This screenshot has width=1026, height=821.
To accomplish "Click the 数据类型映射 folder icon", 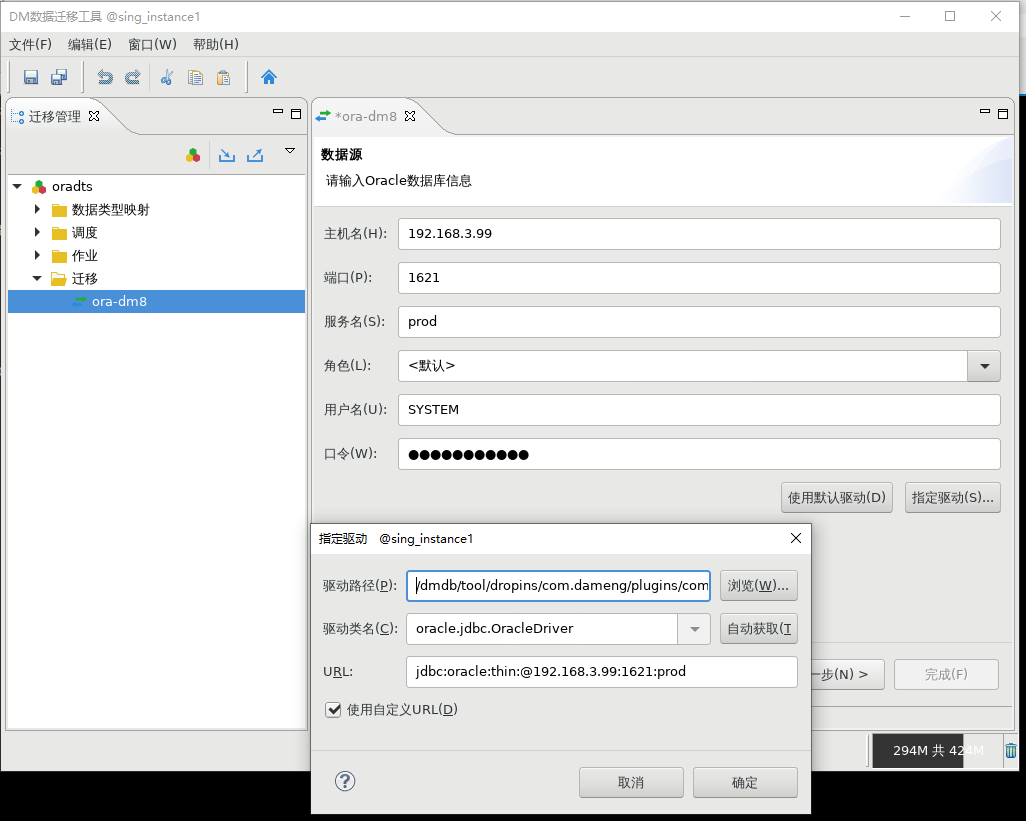I will click(x=60, y=210).
